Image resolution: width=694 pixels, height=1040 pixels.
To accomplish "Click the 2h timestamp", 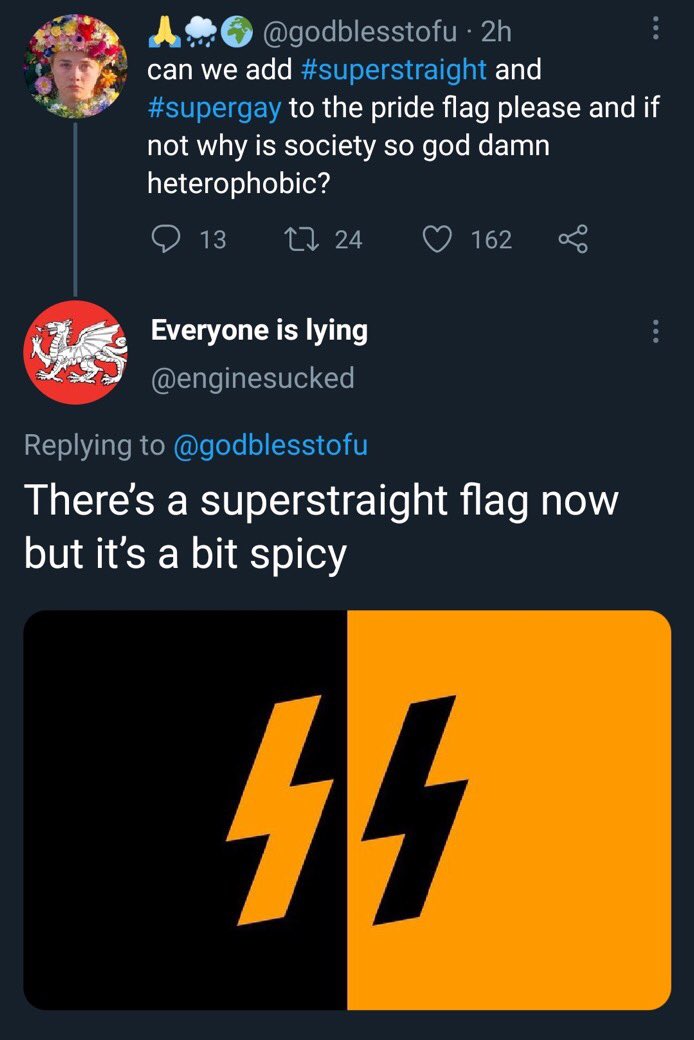I will [495, 33].
